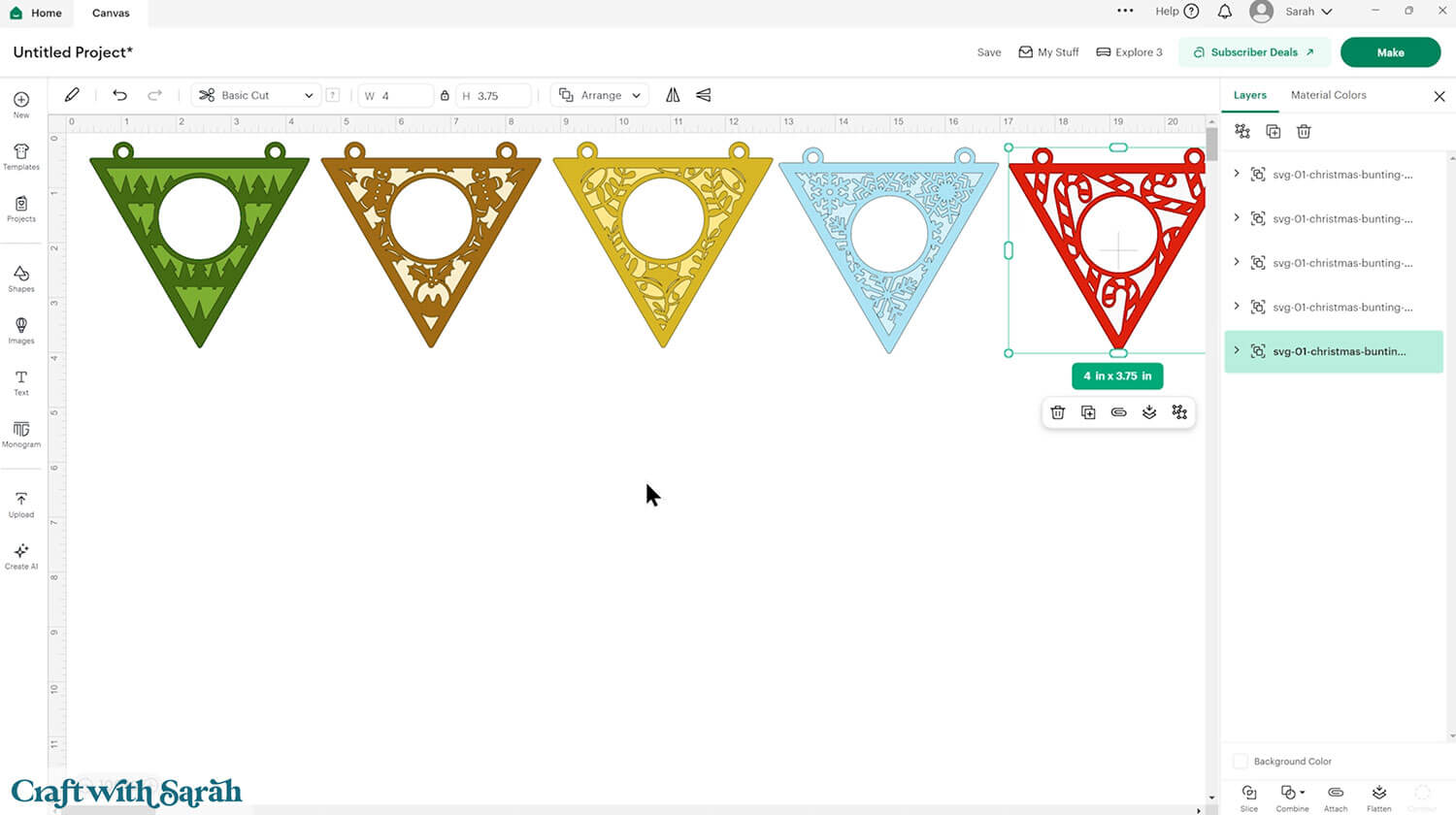This screenshot has width=1456, height=815.
Task: Open the Arrange dropdown menu
Action: 599,95
